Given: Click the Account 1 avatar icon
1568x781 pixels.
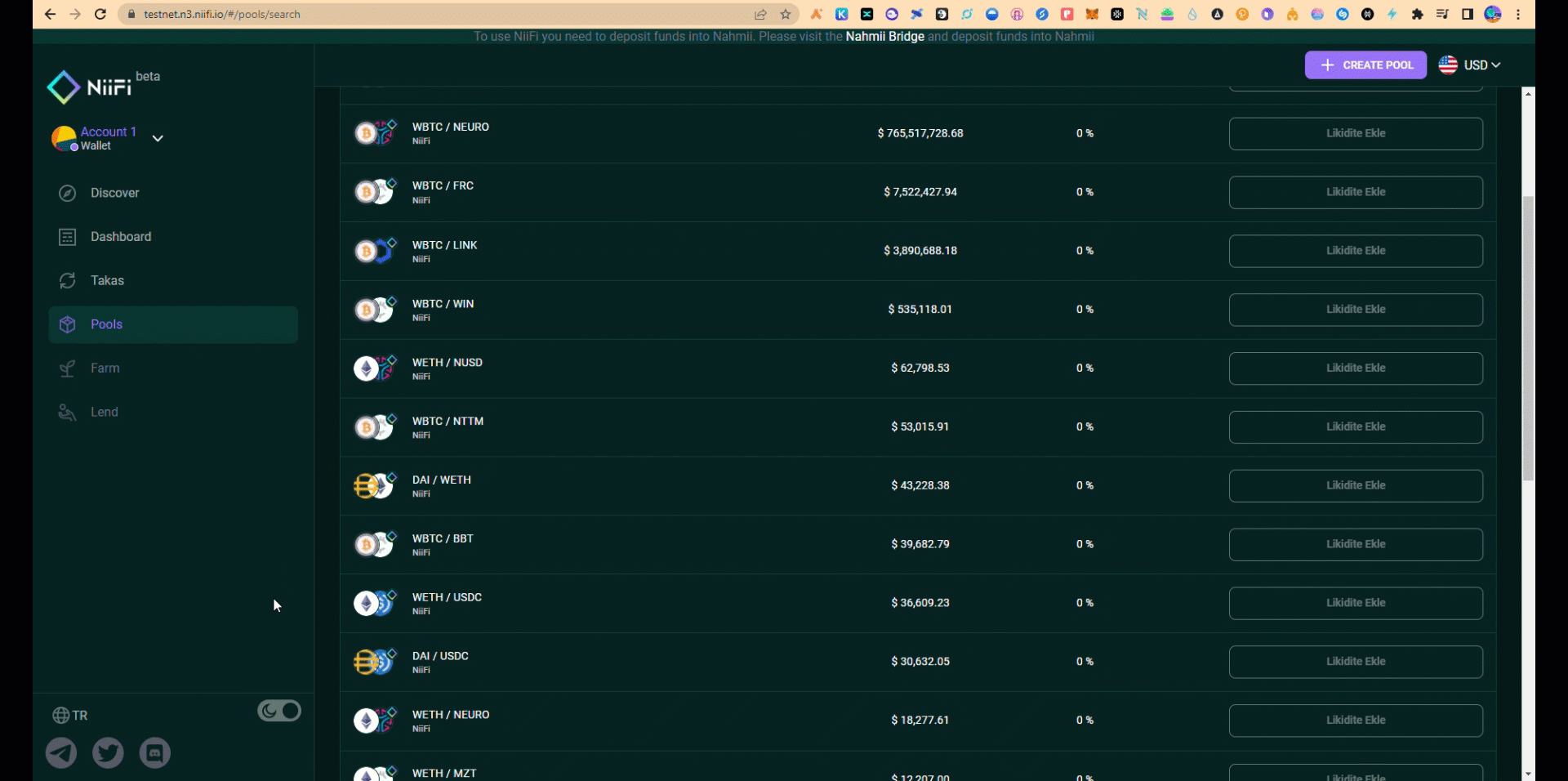Looking at the screenshot, I should pos(65,138).
